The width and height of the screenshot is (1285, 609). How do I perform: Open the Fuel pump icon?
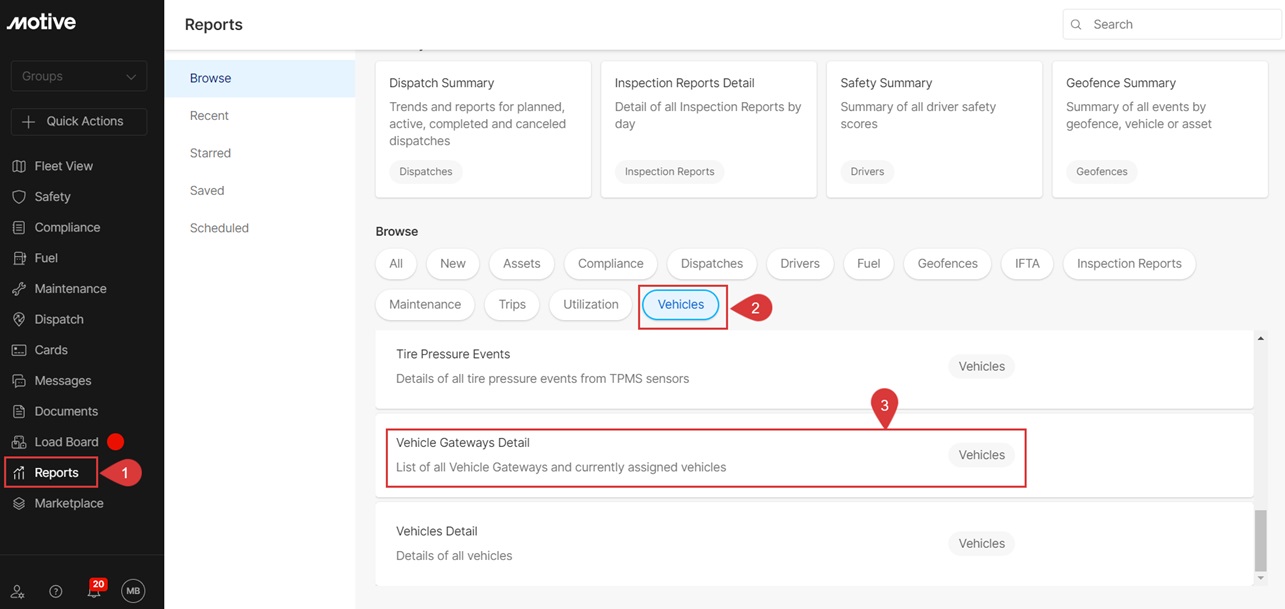point(18,258)
